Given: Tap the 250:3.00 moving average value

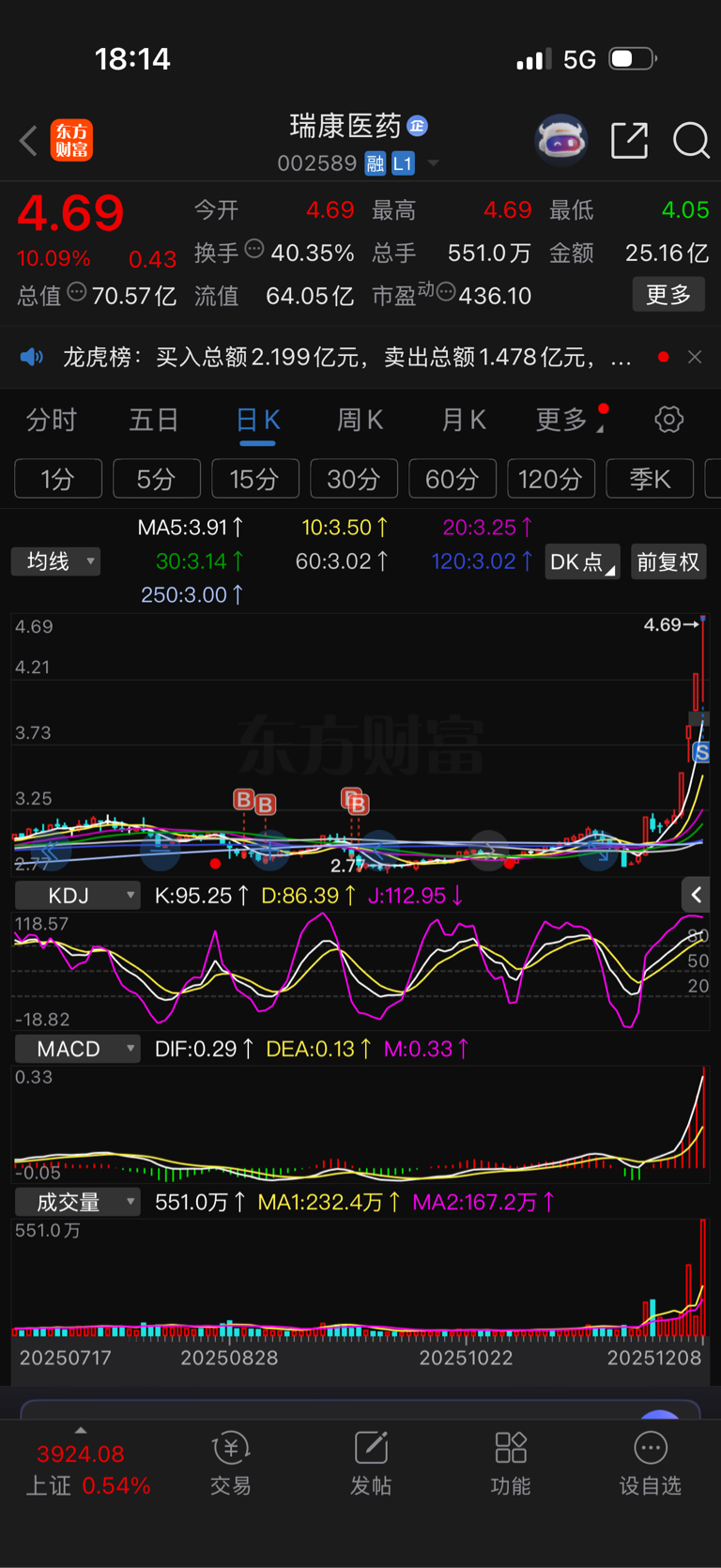Looking at the screenshot, I should [x=192, y=594].
